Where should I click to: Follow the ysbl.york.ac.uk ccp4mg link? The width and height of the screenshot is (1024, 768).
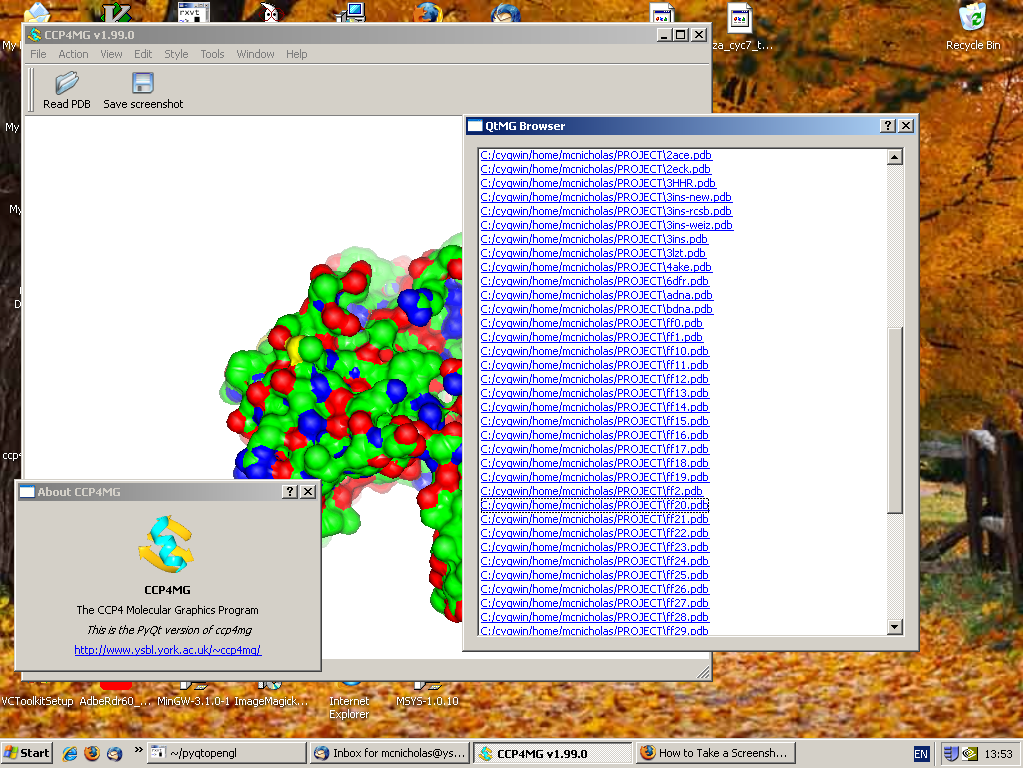[x=168, y=650]
